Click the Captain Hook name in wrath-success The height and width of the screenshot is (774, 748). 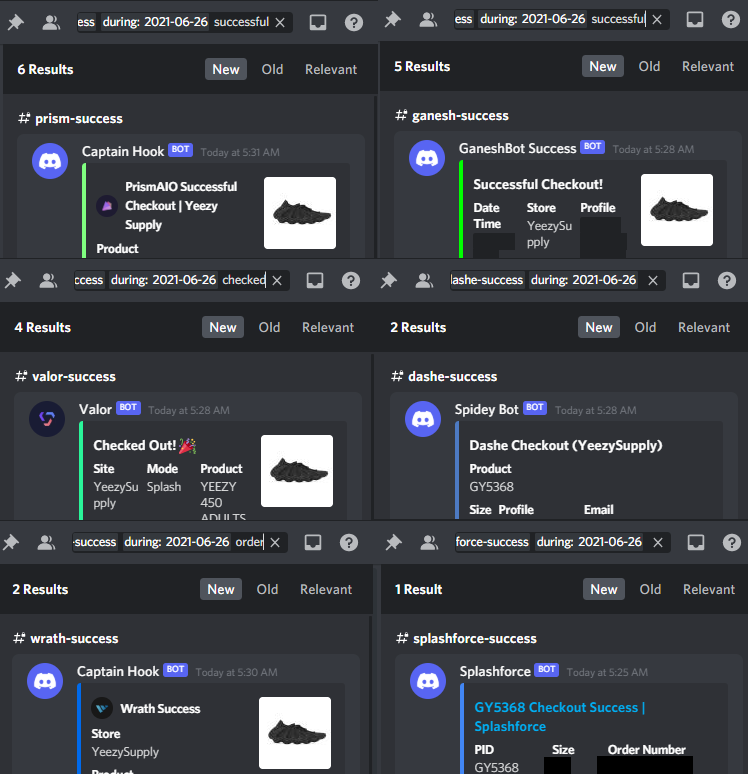pos(118,671)
